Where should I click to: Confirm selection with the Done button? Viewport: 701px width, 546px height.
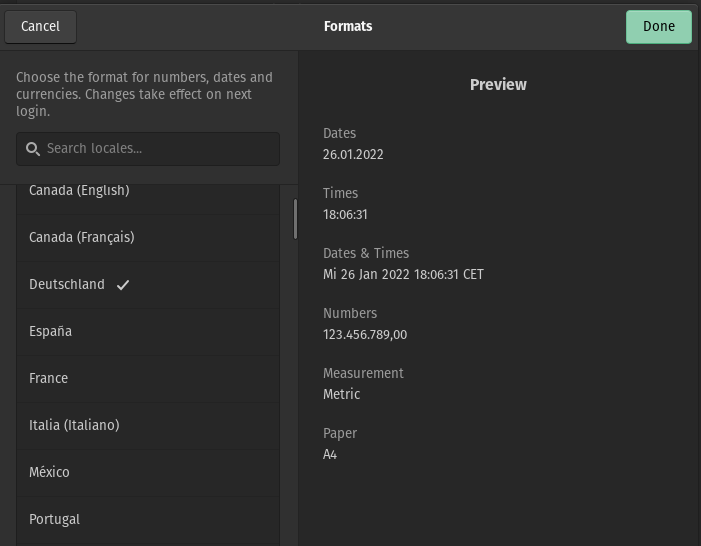pyautogui.click(x=659, y=26)
